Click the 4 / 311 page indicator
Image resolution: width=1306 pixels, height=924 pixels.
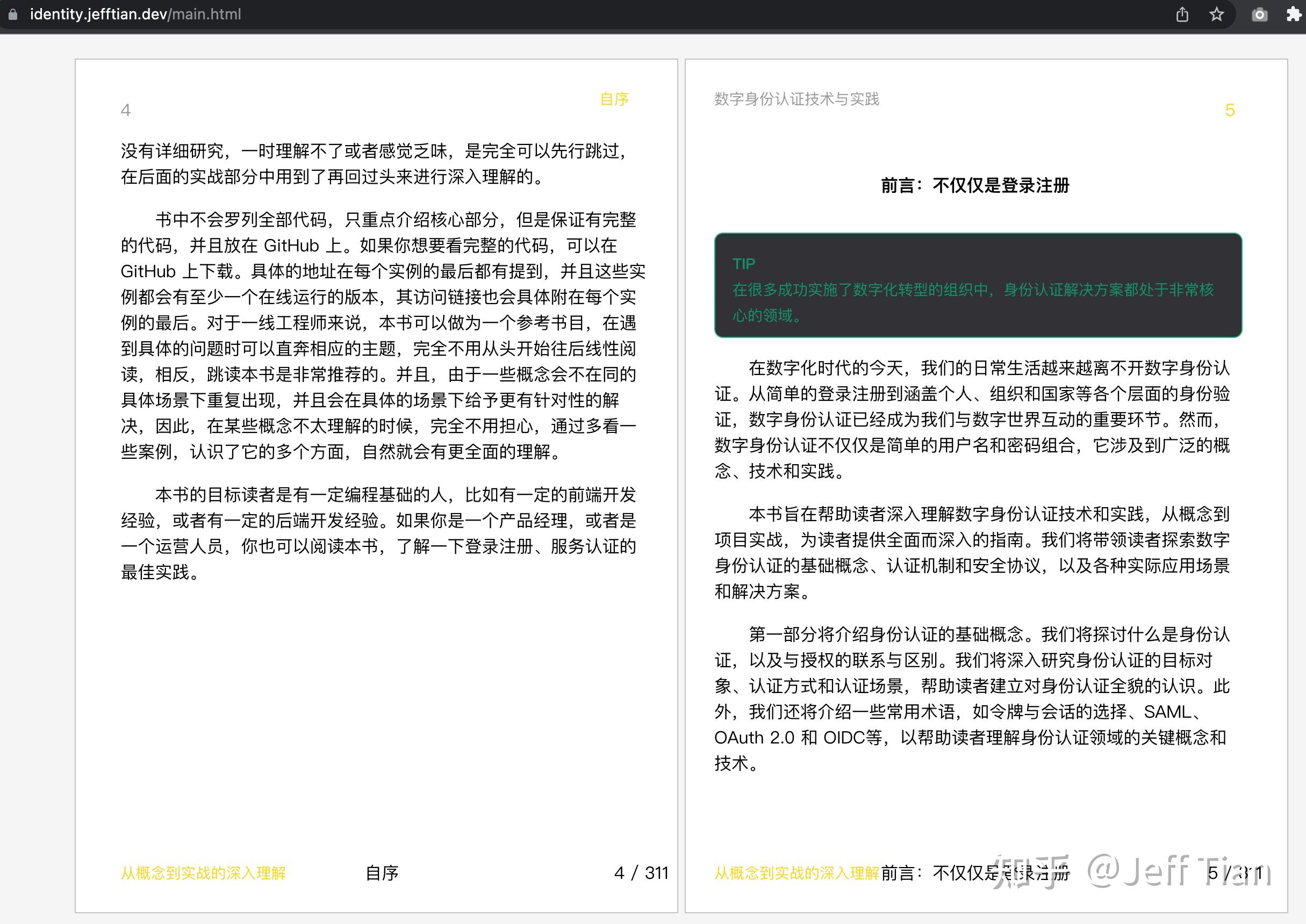[x=641, y=872]
